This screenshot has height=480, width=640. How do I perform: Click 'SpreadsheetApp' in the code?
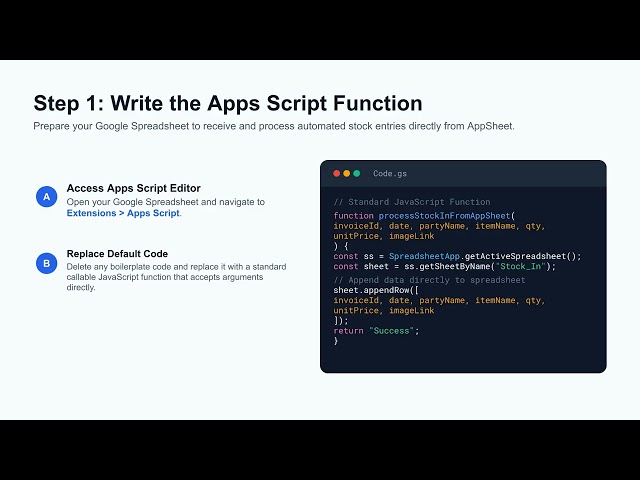tap(424, 256)
